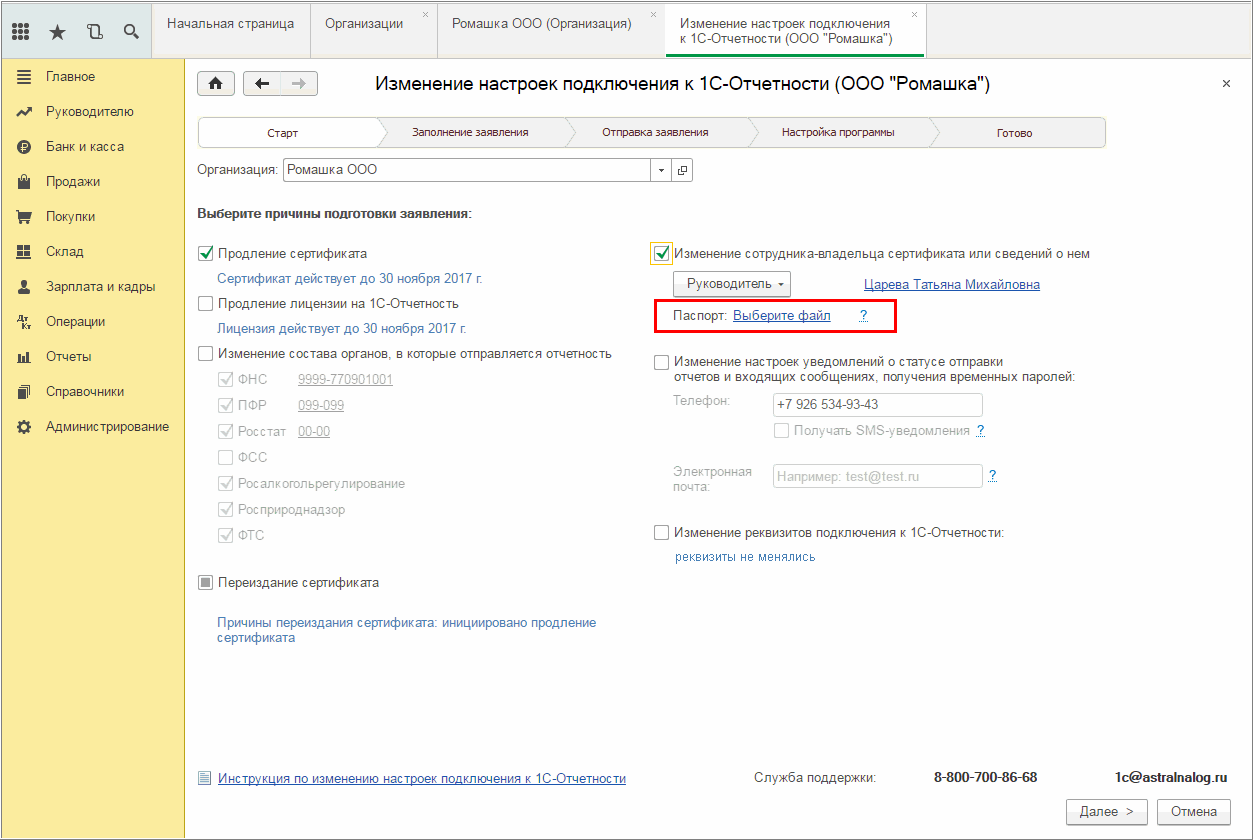Click Сертификат действует до 30 ноября text
Viewport: 1253px width, 840px height.
tap(350, 279)
